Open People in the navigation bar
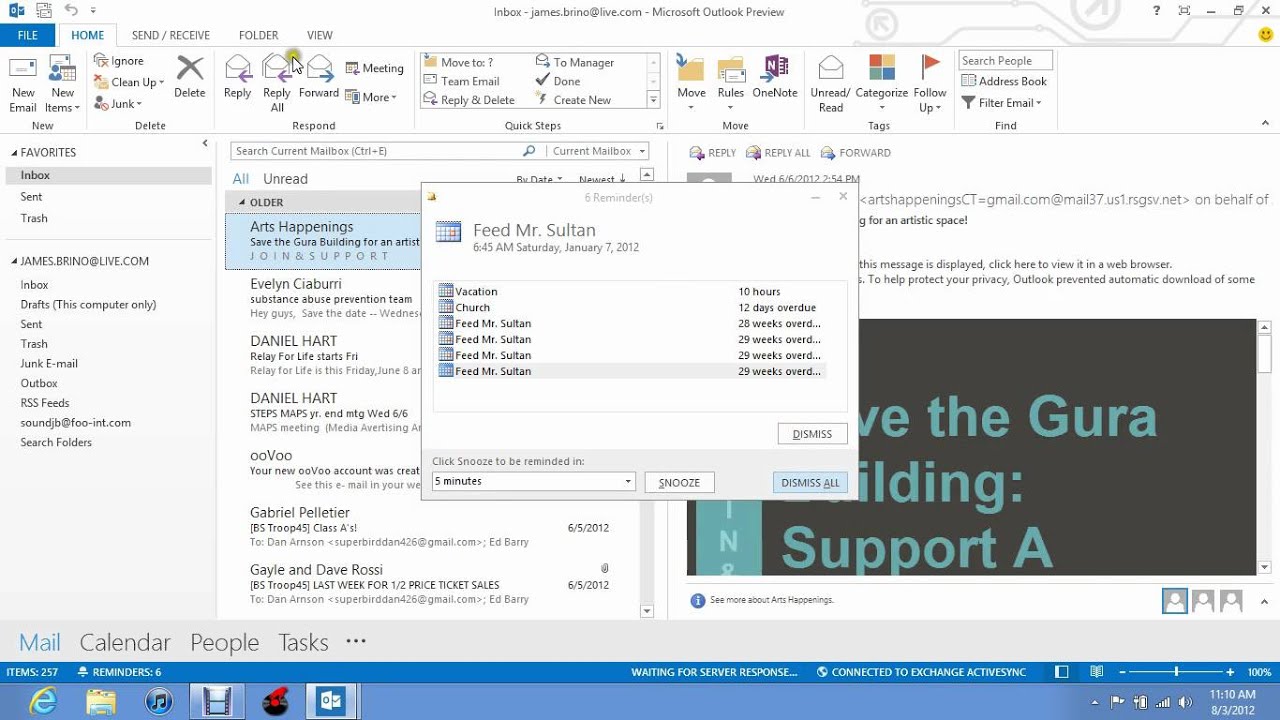Screen dimensions: 1280x720 225,642
